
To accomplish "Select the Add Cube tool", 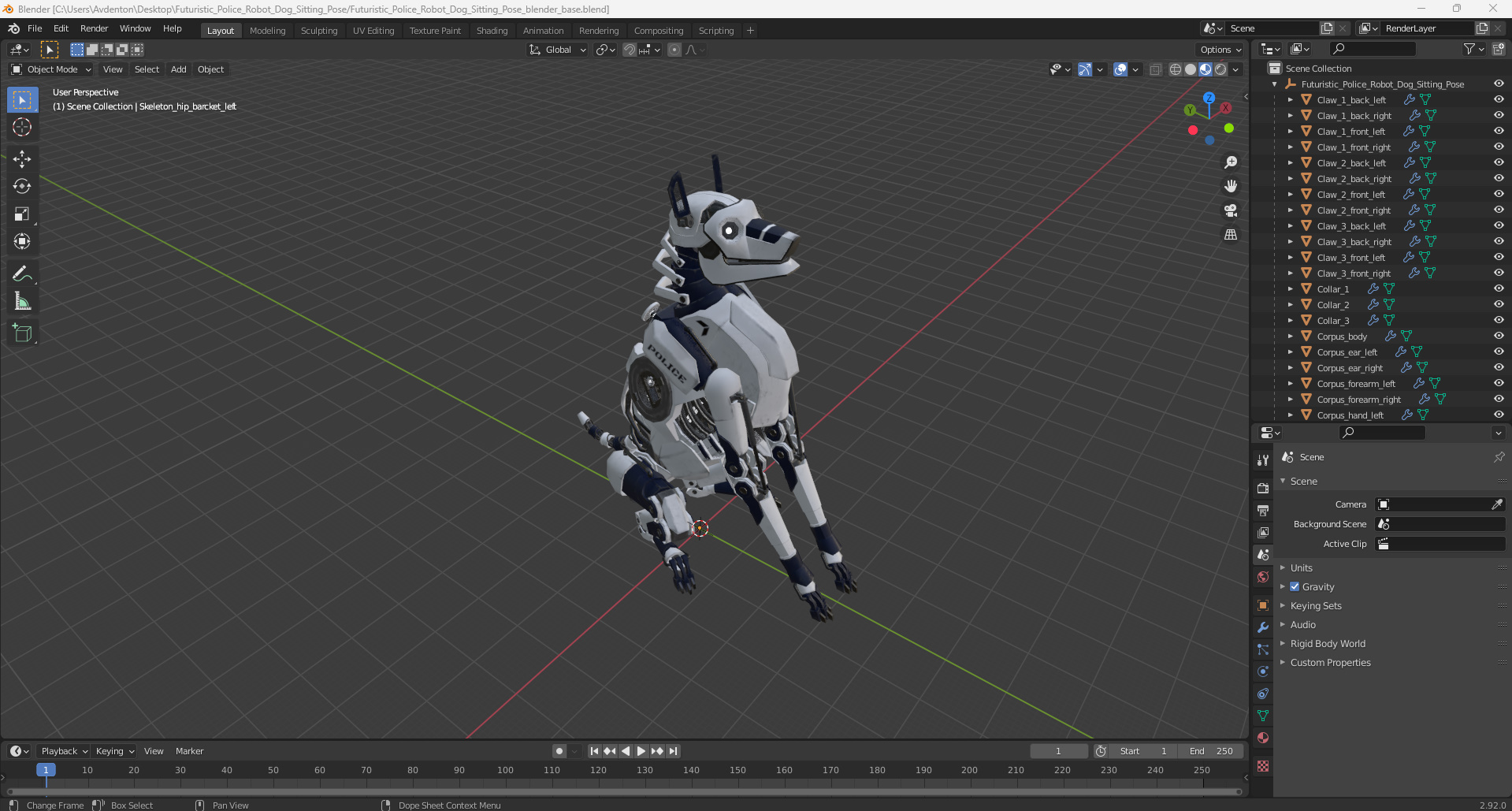I will coord(22,333).
